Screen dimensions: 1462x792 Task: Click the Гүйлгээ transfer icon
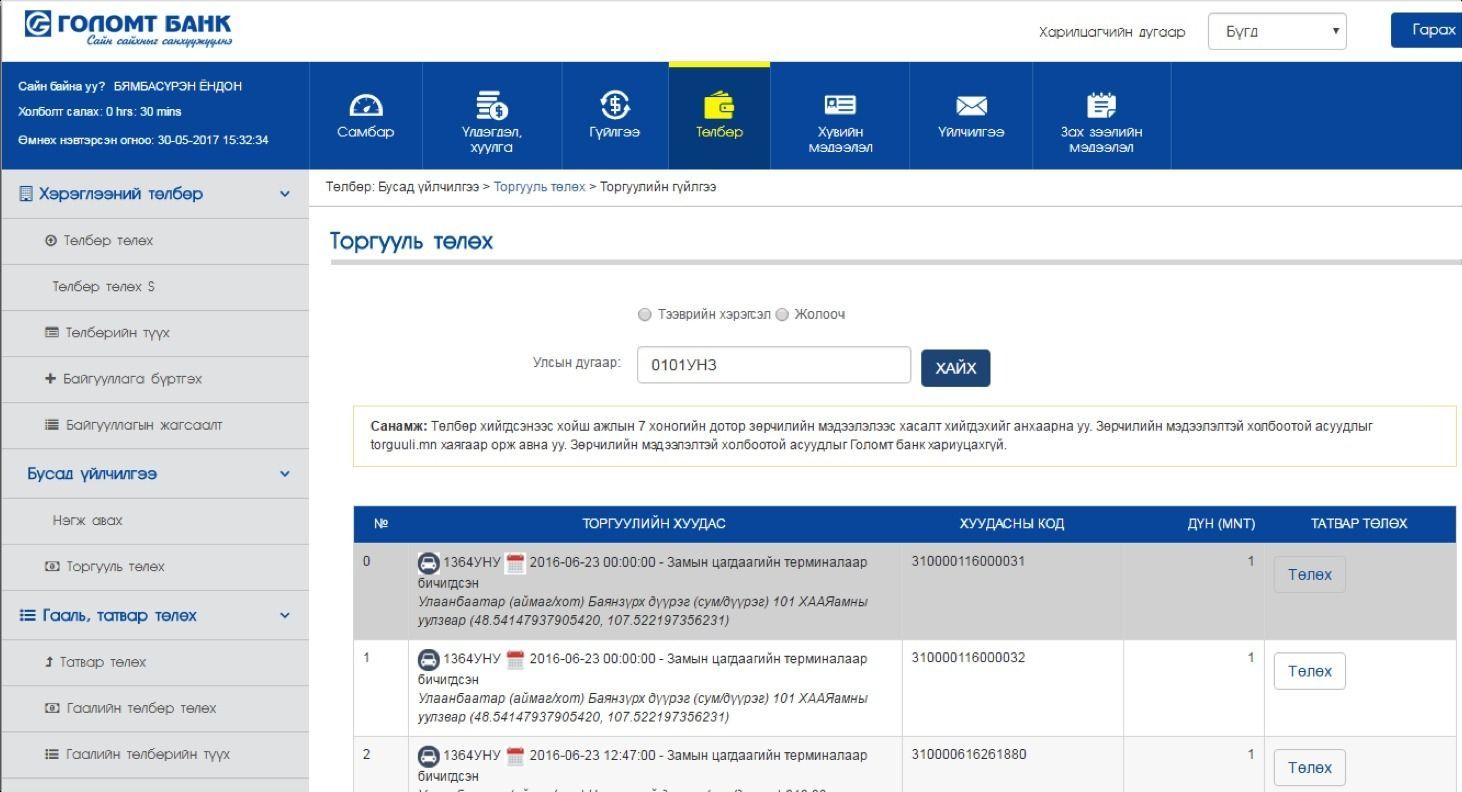(x=614, y=105)
